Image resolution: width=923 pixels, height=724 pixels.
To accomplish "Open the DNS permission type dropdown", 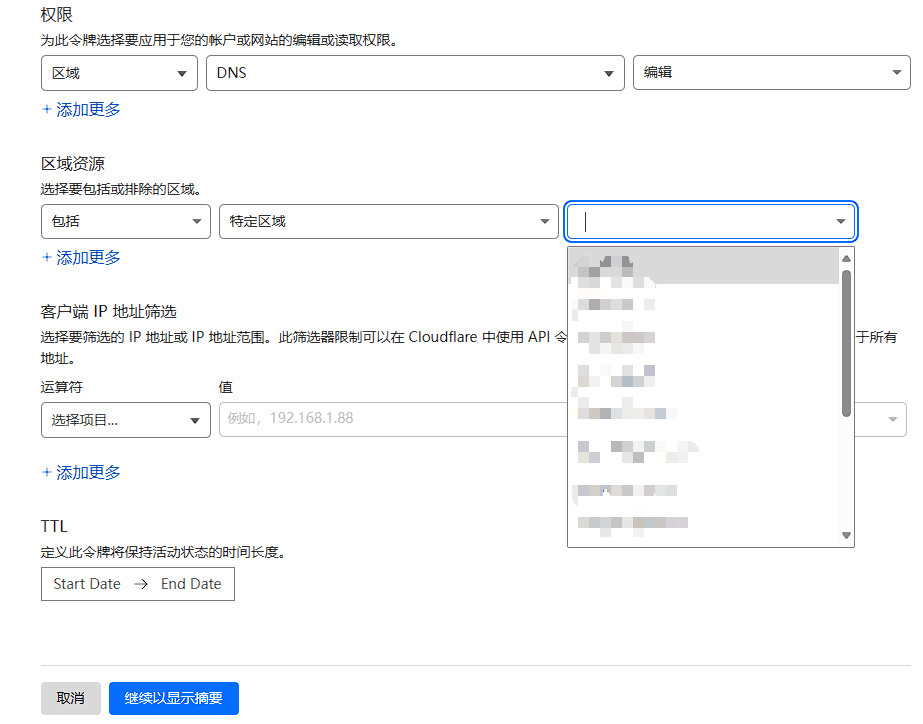I will 412,73.
